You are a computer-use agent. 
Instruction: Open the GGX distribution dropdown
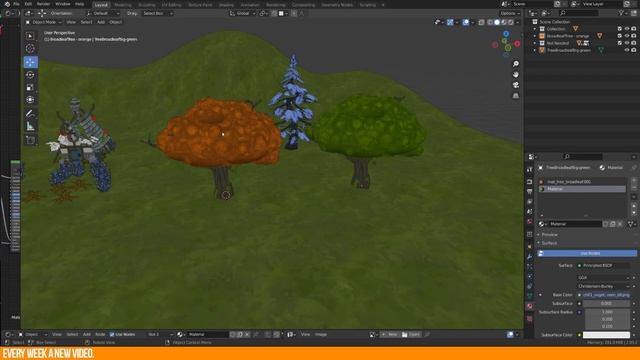604,278
